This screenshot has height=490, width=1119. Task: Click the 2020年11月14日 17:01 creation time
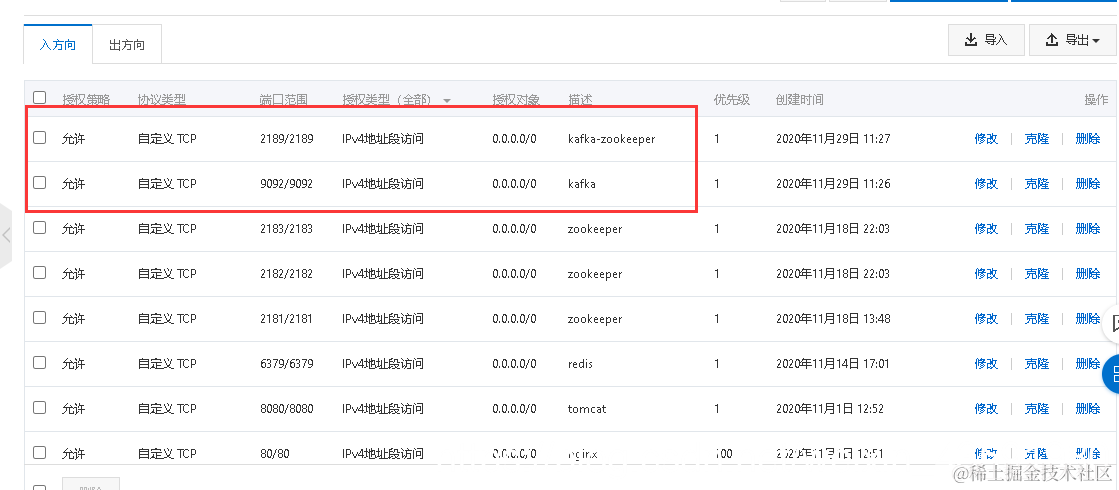(x=833, y=364)
